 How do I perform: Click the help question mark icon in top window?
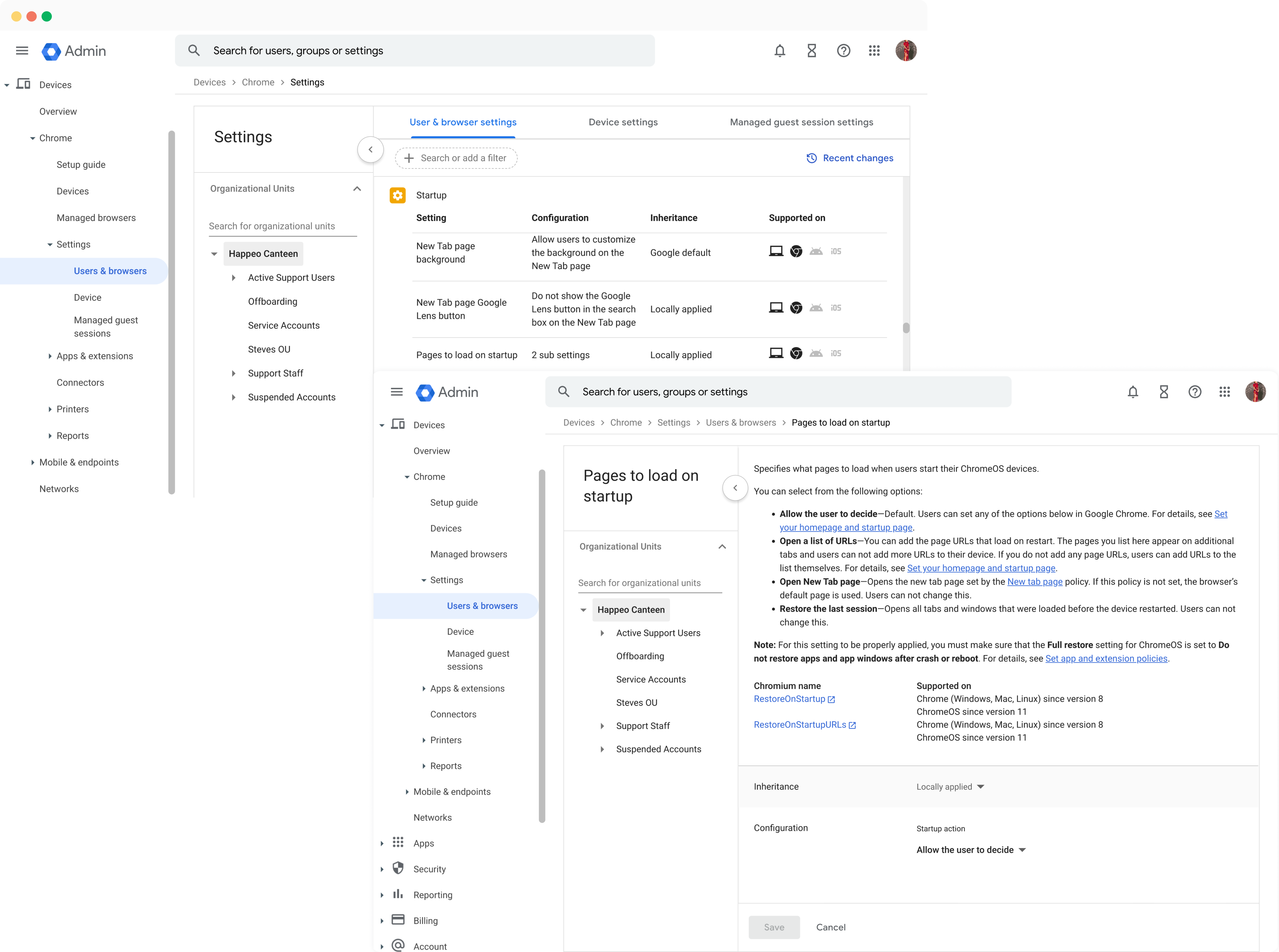(843, 51)
